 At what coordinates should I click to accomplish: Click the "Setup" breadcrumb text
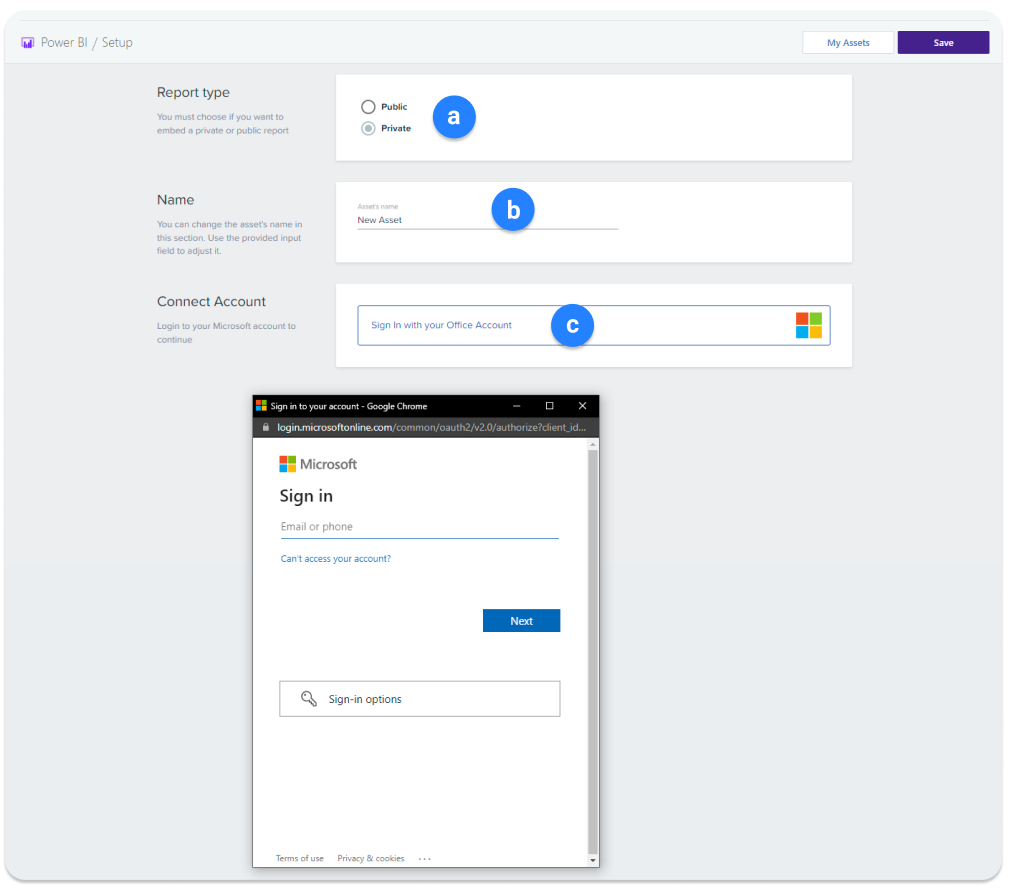(117, 43)
